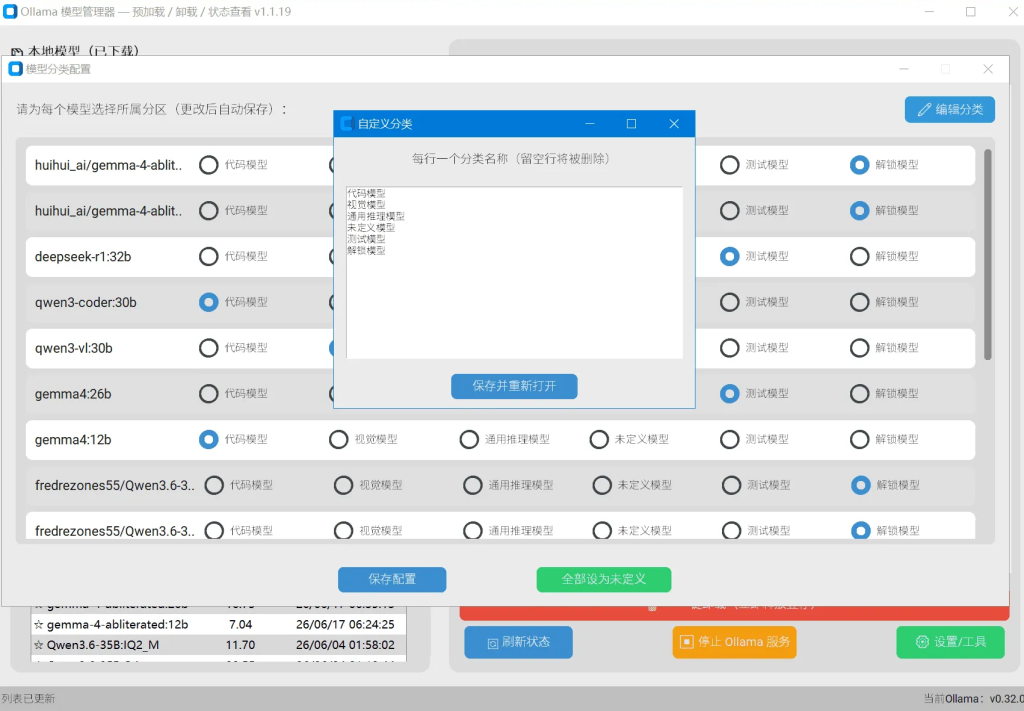Image resolution: width=1024 pixels, height=711 pixels.
Task: Open 设置/工具 in the main window
Action: [x=950, y=642]
